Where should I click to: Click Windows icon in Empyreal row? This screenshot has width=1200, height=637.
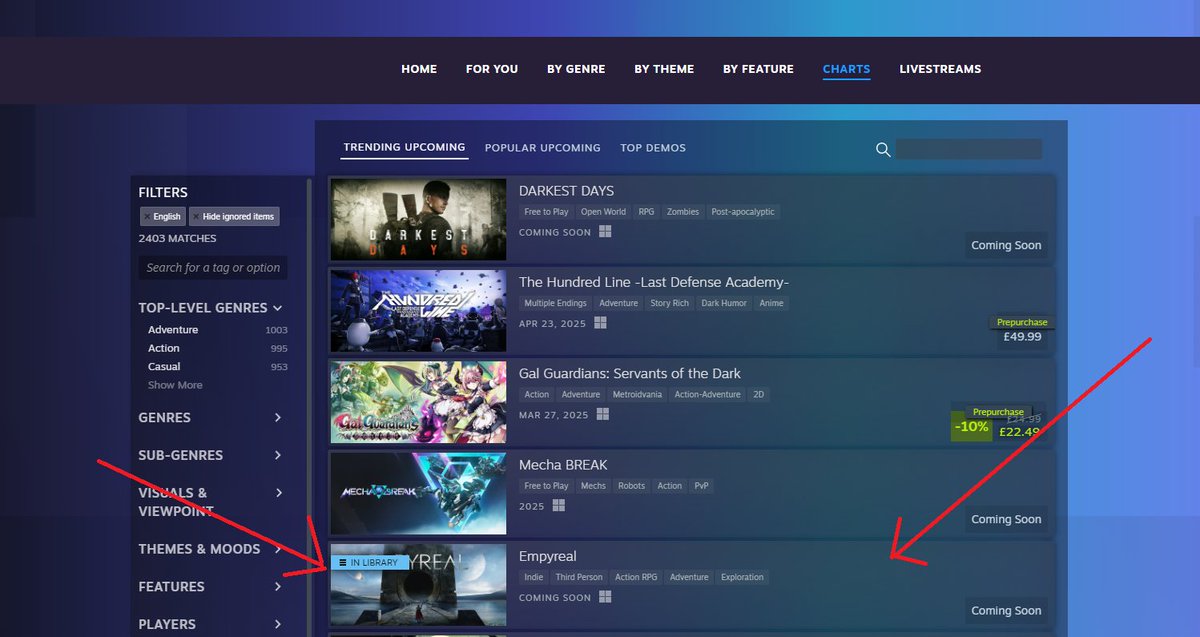coord(605,597)
